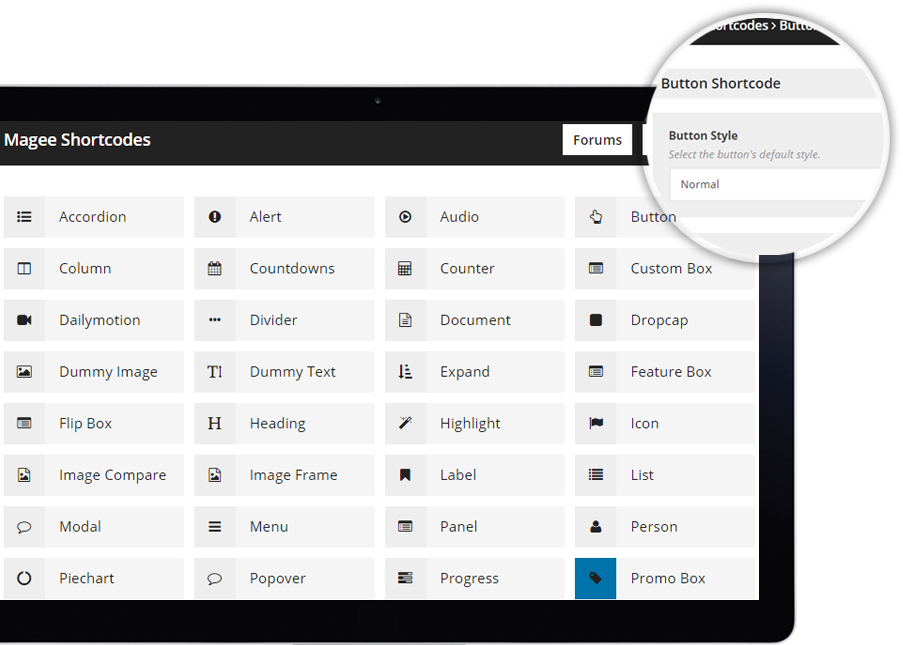Click the Counter calculator icon
This screenshot has height=645, width=903.
pyautogui.click(x=405, y=268)
